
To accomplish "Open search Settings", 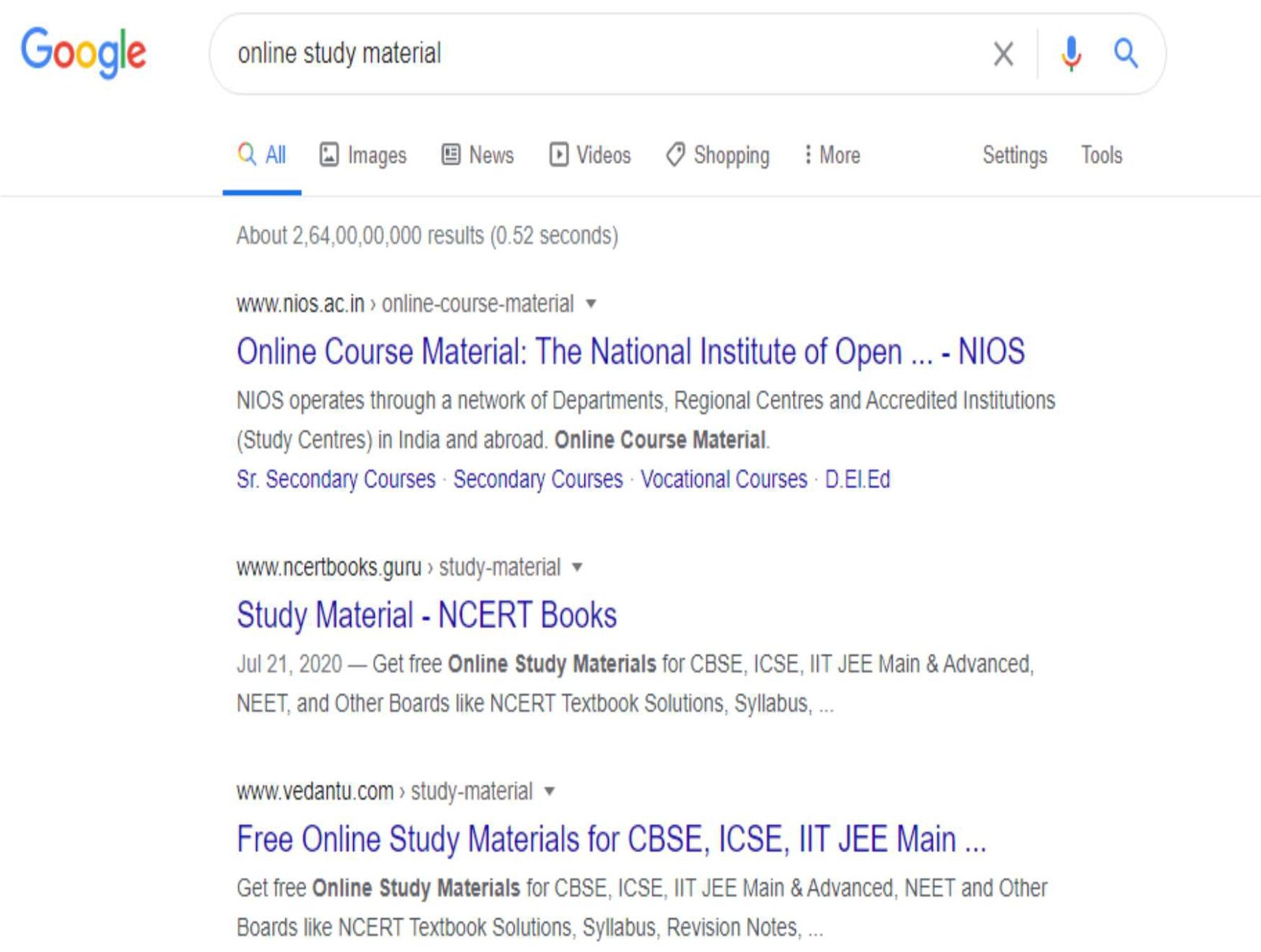I will (x=1015, y=155).
